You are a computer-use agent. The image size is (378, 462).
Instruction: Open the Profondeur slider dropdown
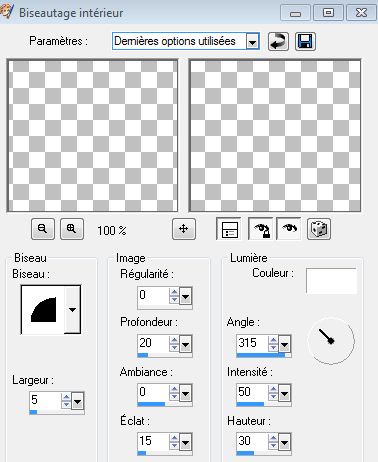tap(185, 344)
